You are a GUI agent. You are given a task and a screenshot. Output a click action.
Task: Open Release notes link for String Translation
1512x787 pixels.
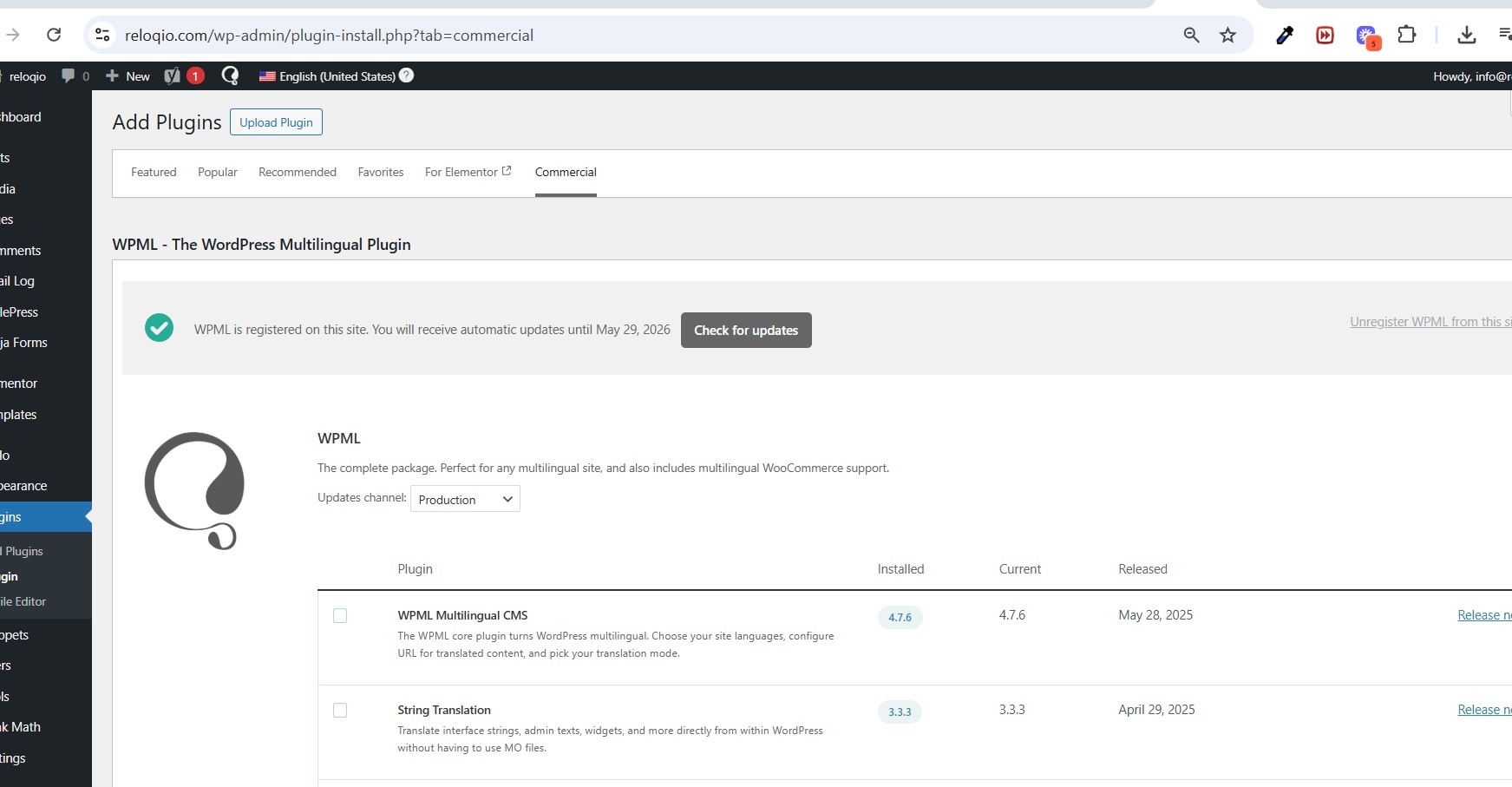[1484, 710]
